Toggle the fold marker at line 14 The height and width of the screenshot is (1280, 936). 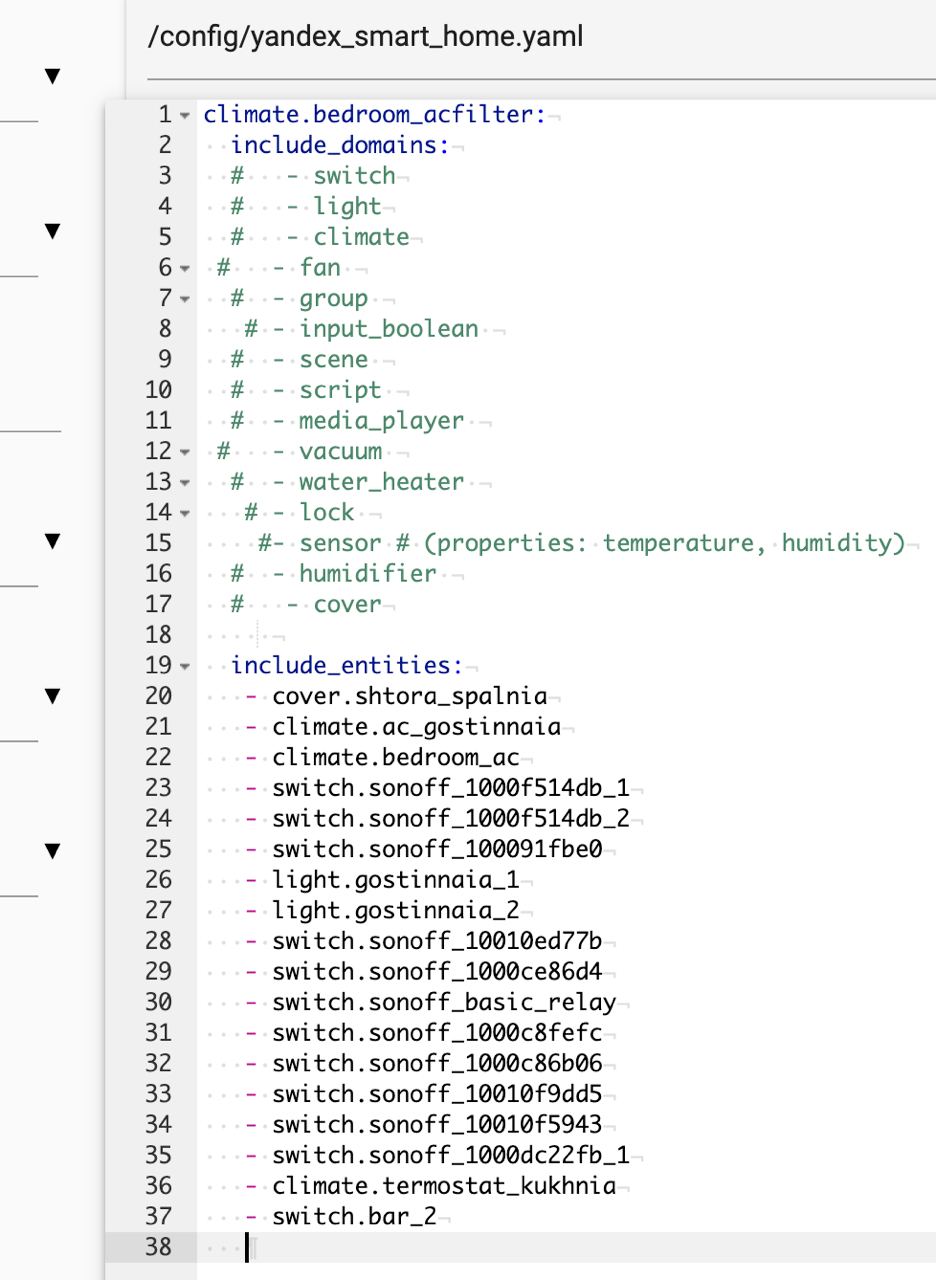[185, 514]
